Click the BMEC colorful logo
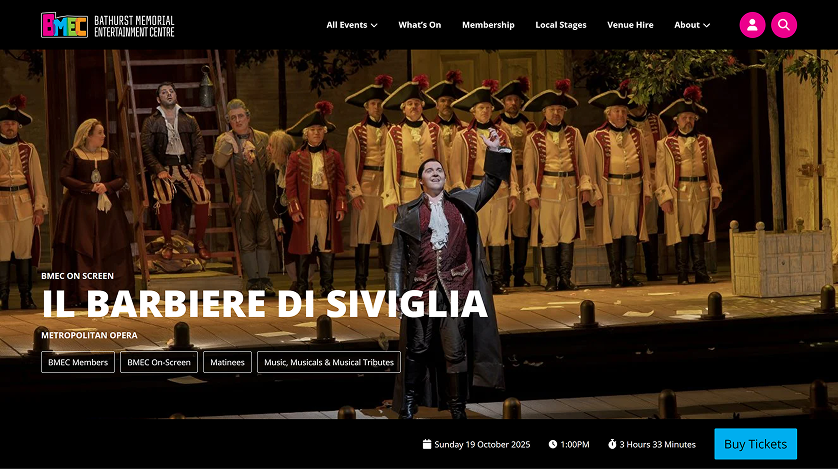The width and height of the screenshot is (838, 471). [x=64, y=25]
